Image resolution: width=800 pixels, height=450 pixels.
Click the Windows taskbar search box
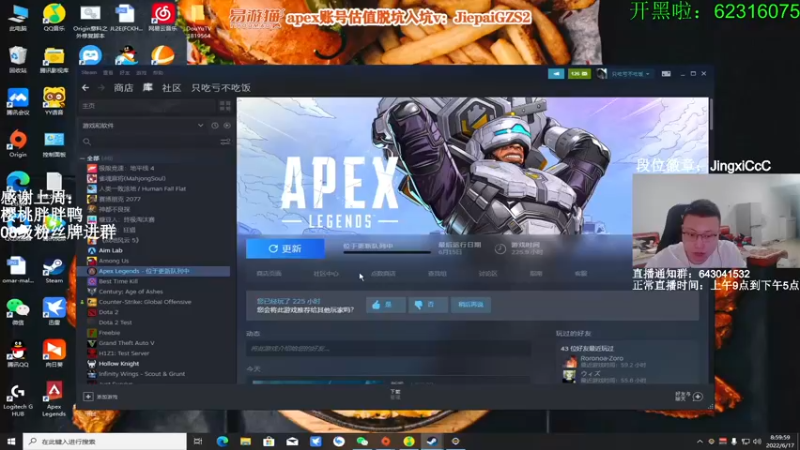point(105,441)
